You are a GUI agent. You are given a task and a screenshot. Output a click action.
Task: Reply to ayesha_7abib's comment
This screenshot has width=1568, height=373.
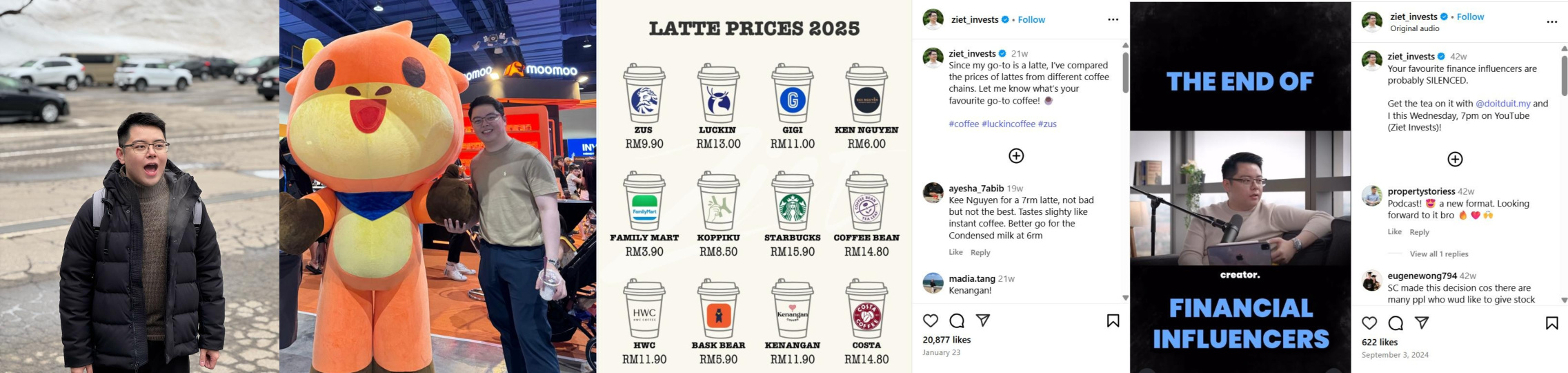coord(980,252)
